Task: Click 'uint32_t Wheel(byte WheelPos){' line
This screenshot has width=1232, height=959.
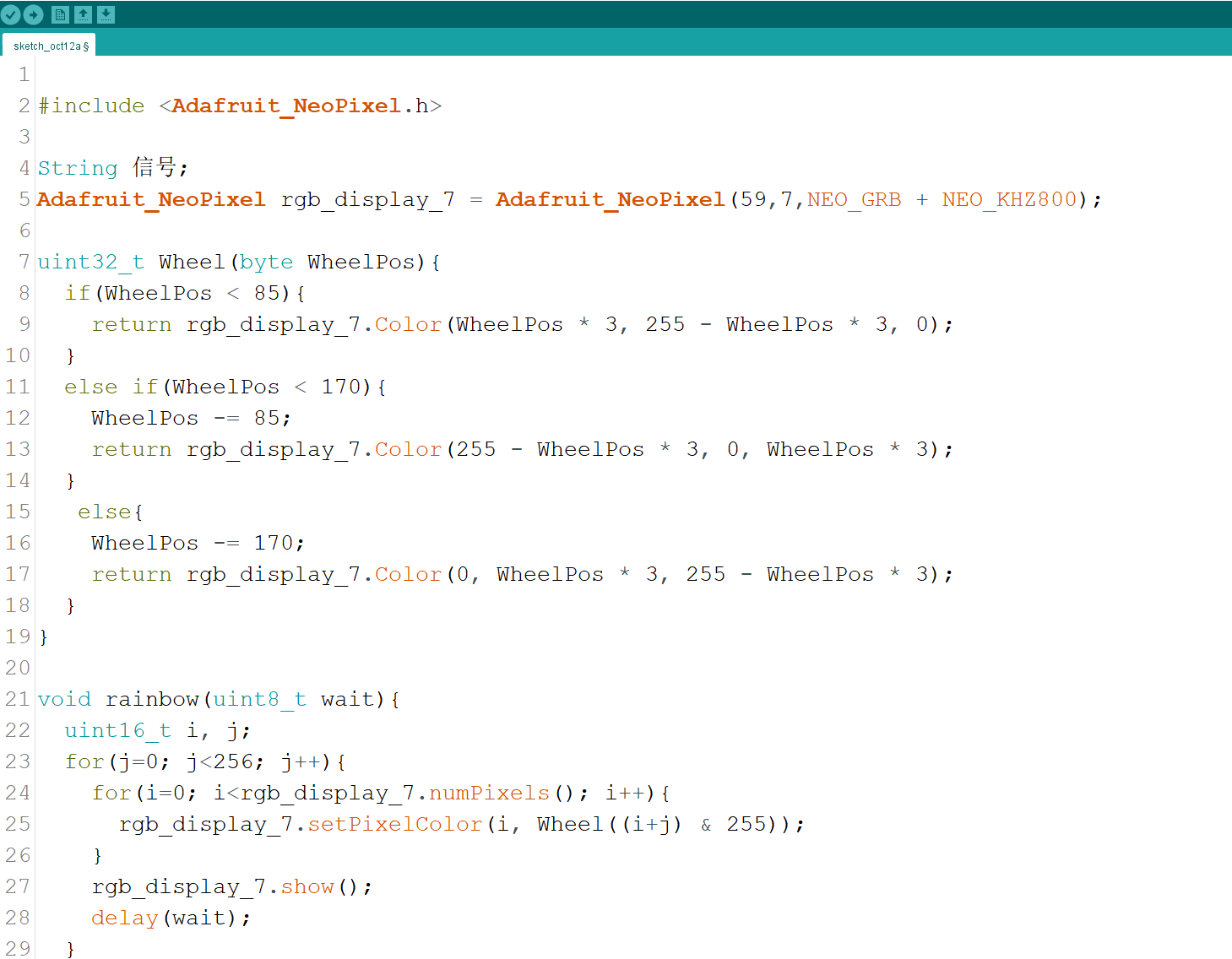Action: (239, 262)
